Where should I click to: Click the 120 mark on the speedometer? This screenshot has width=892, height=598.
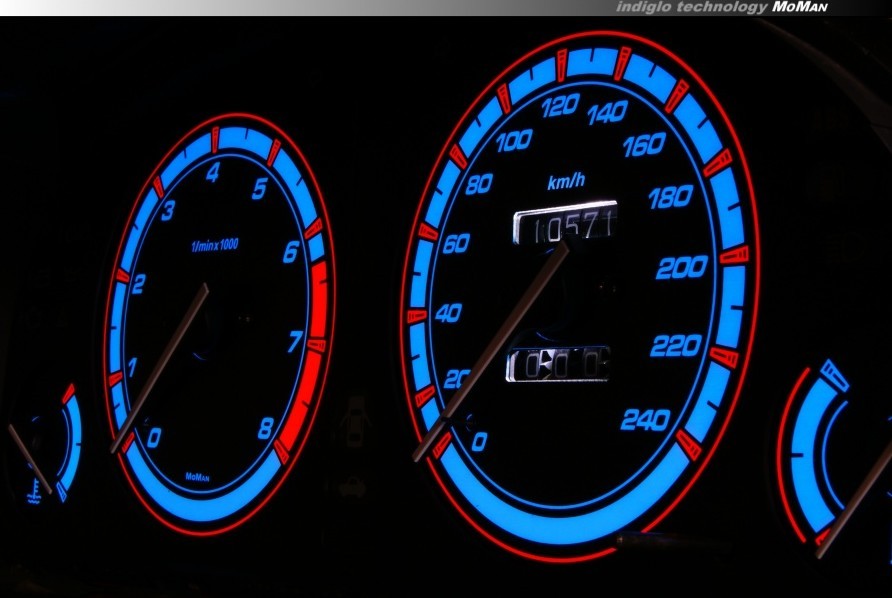coord(560,106)
